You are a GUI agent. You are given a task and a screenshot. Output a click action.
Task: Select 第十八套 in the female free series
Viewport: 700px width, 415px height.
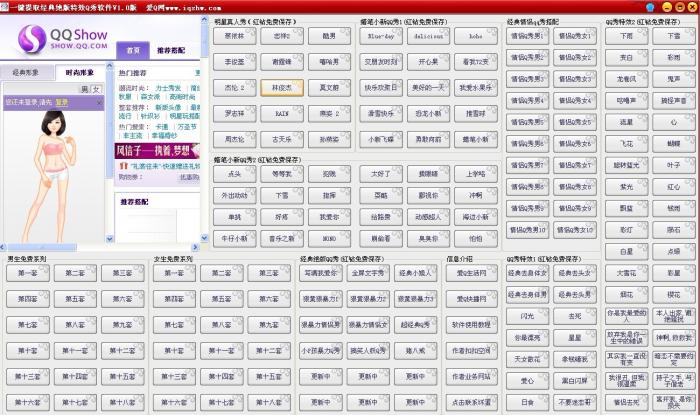pos(269,403)
